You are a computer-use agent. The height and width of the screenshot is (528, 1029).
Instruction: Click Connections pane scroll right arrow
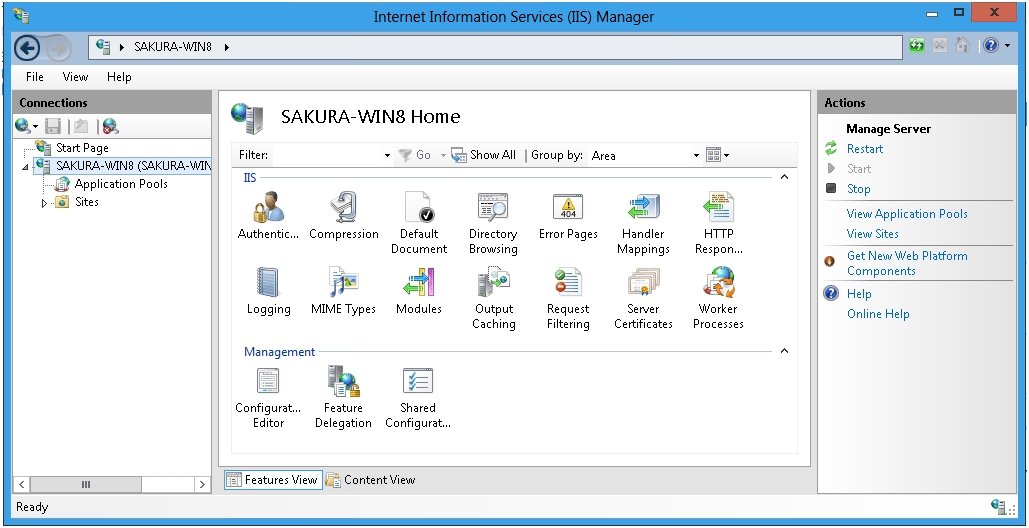(x=202, y=485)
